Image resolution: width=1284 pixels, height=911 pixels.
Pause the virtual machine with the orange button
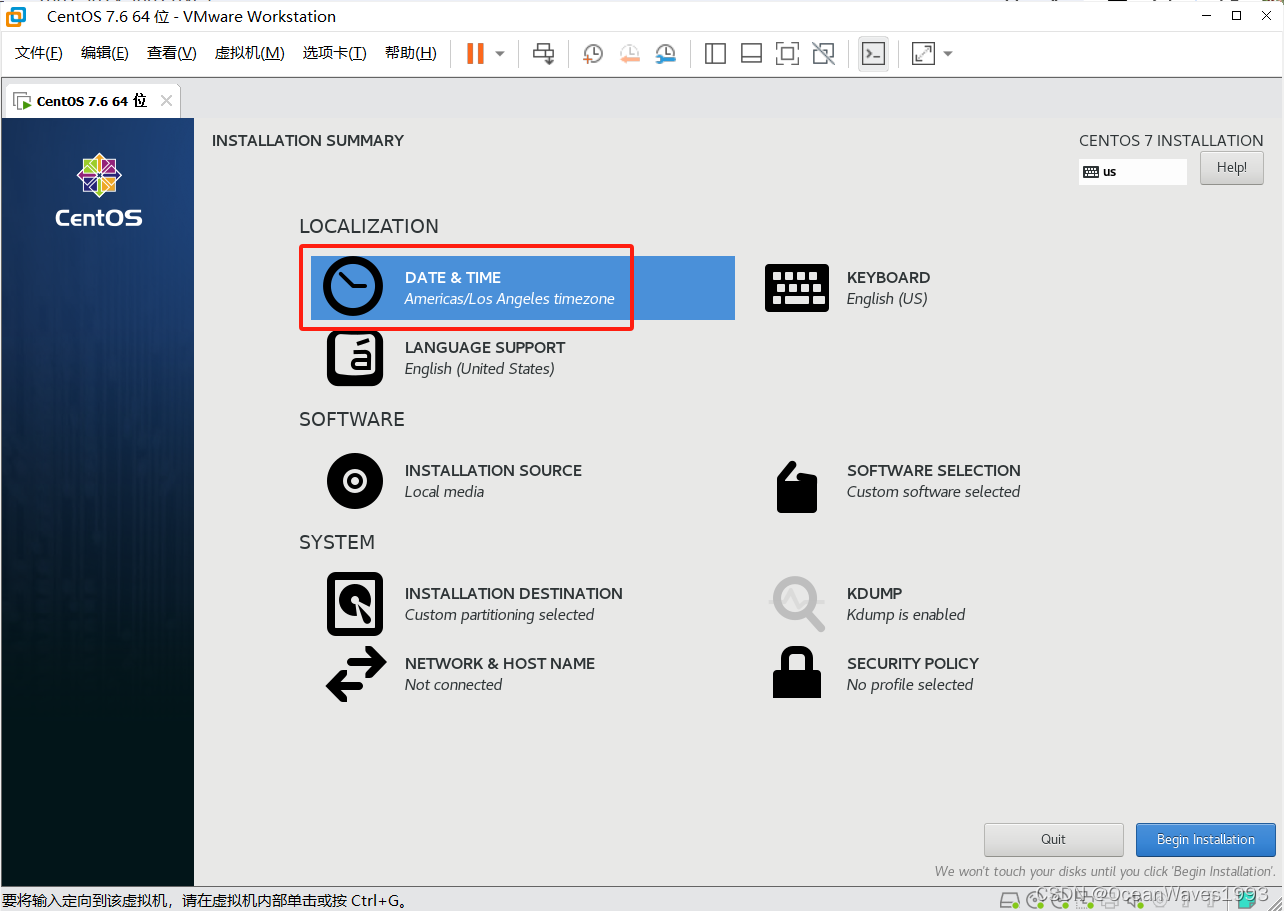pyautogui.click(x=475, y=54)
